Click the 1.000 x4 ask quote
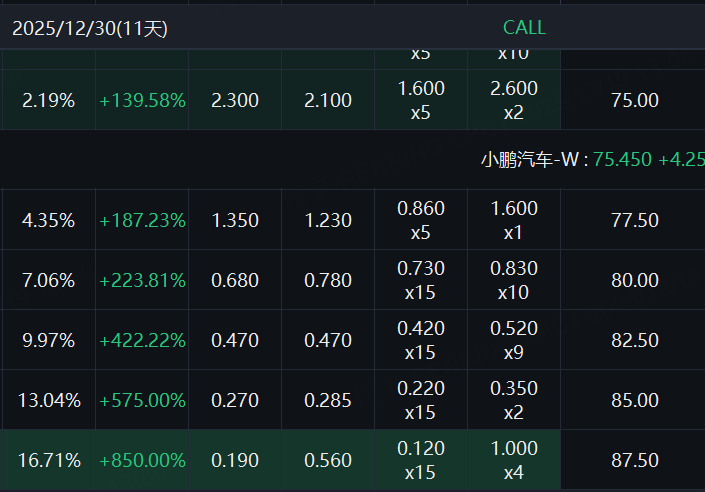 coord(514,460)
